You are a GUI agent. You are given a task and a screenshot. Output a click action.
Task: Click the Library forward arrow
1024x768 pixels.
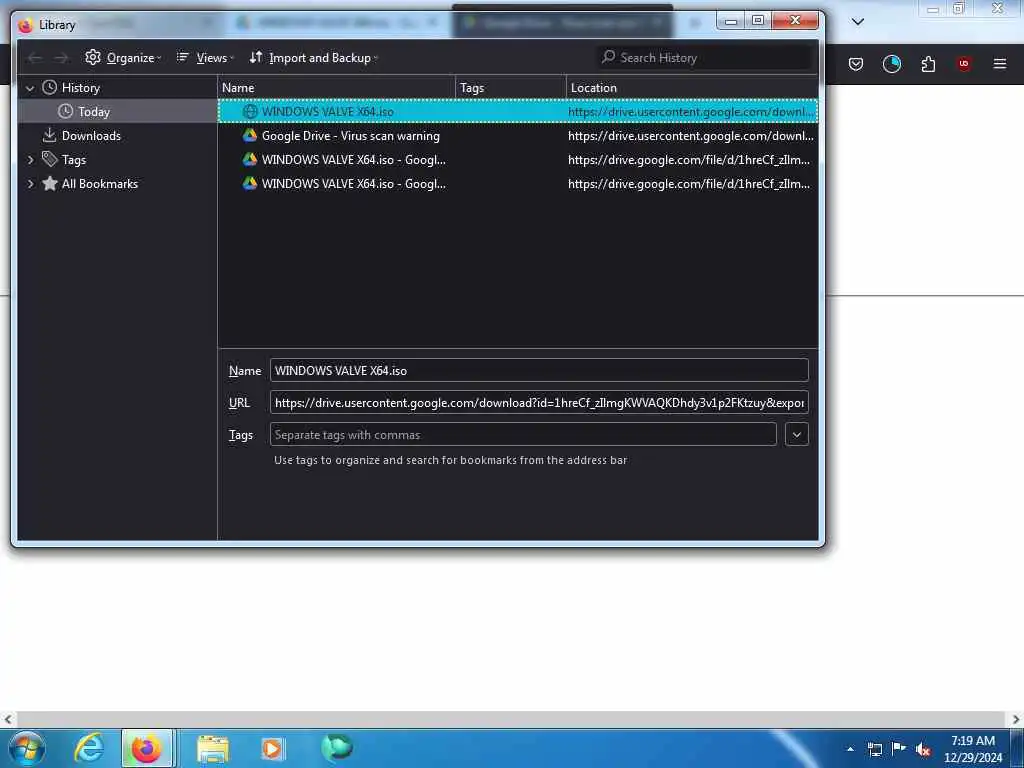(x=61, y=58)
